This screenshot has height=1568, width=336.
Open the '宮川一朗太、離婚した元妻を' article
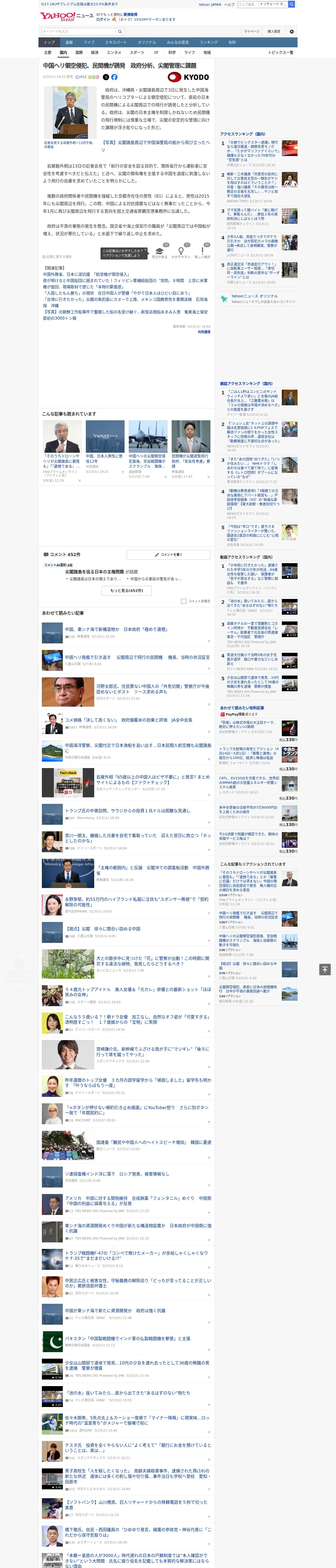[138, 838]
